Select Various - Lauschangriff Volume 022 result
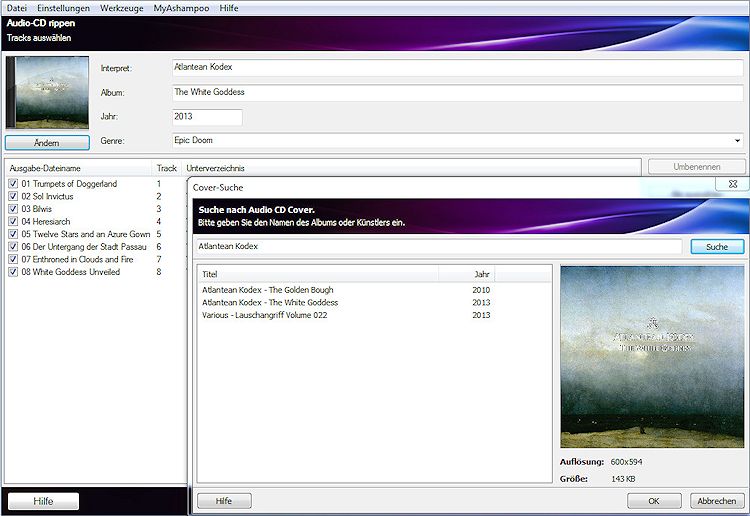Viewport: 750px width, 516px height. pyautogui.click(x=264, y=315)
